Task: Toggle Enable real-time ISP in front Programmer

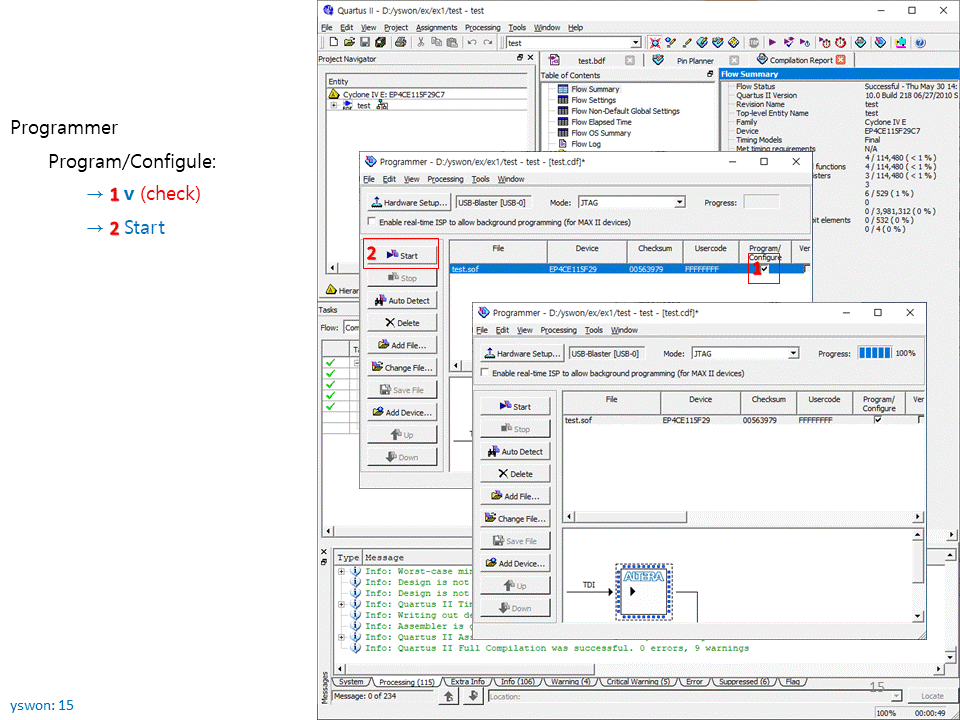Action: pos(485,372)
